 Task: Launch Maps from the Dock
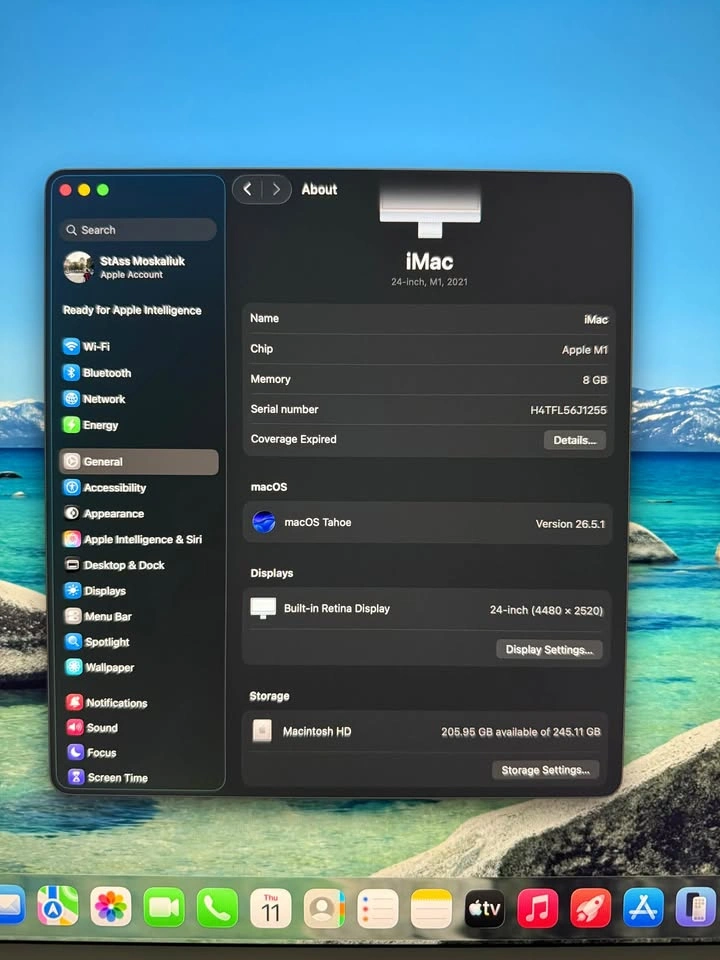click(58, 906)
